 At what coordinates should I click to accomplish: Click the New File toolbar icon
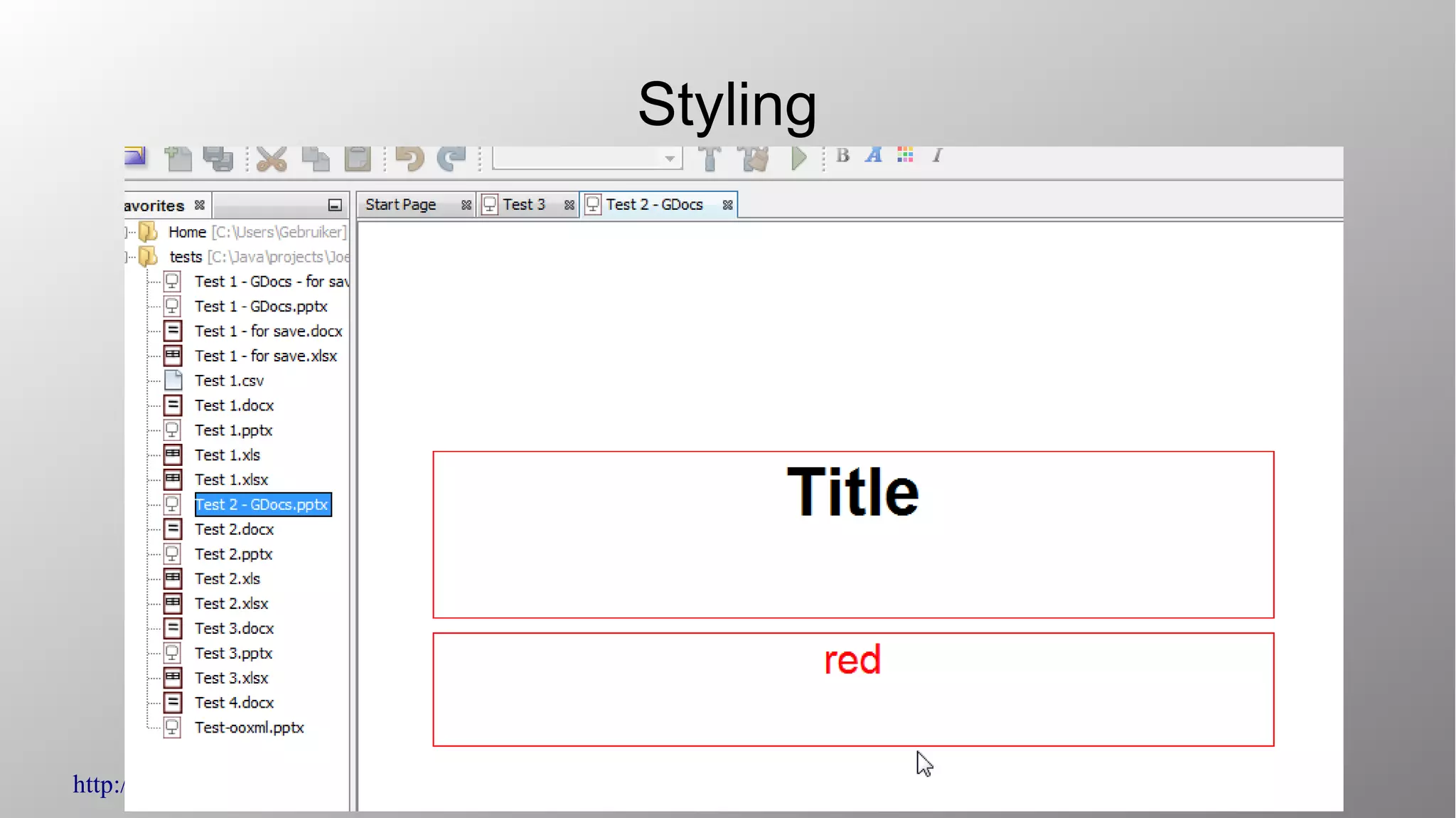178,159
